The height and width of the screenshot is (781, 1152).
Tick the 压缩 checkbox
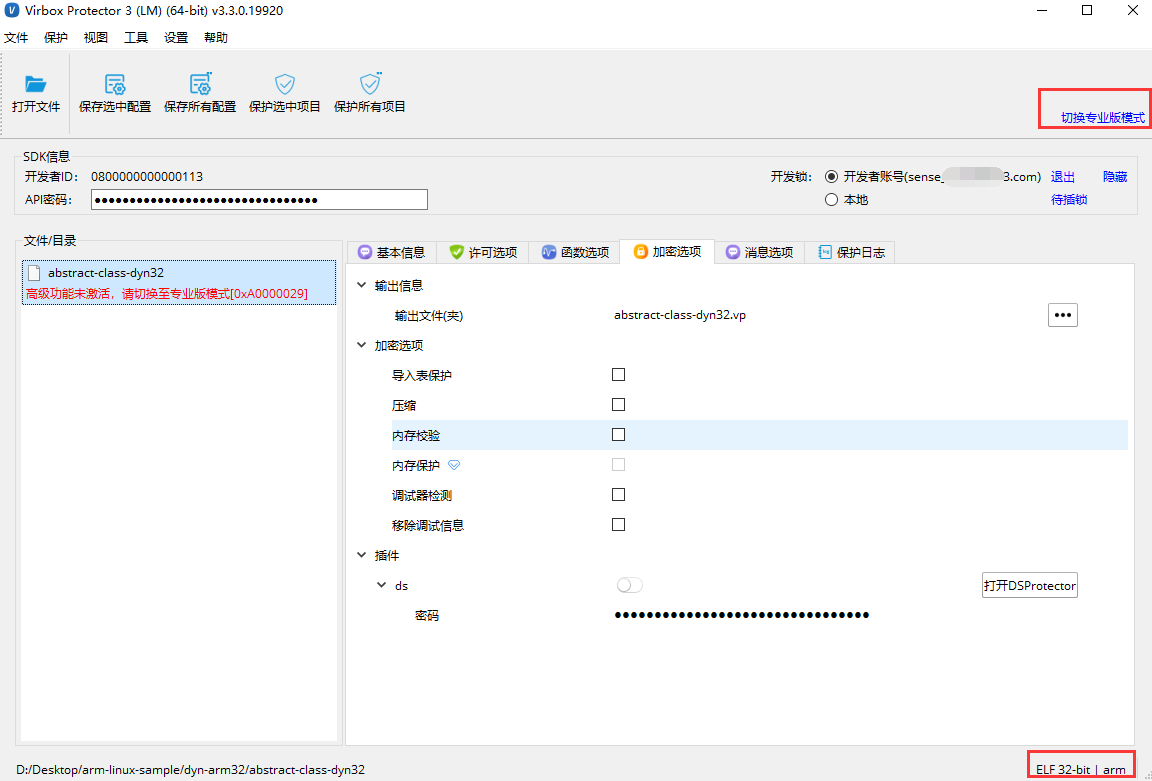point(619,405)
